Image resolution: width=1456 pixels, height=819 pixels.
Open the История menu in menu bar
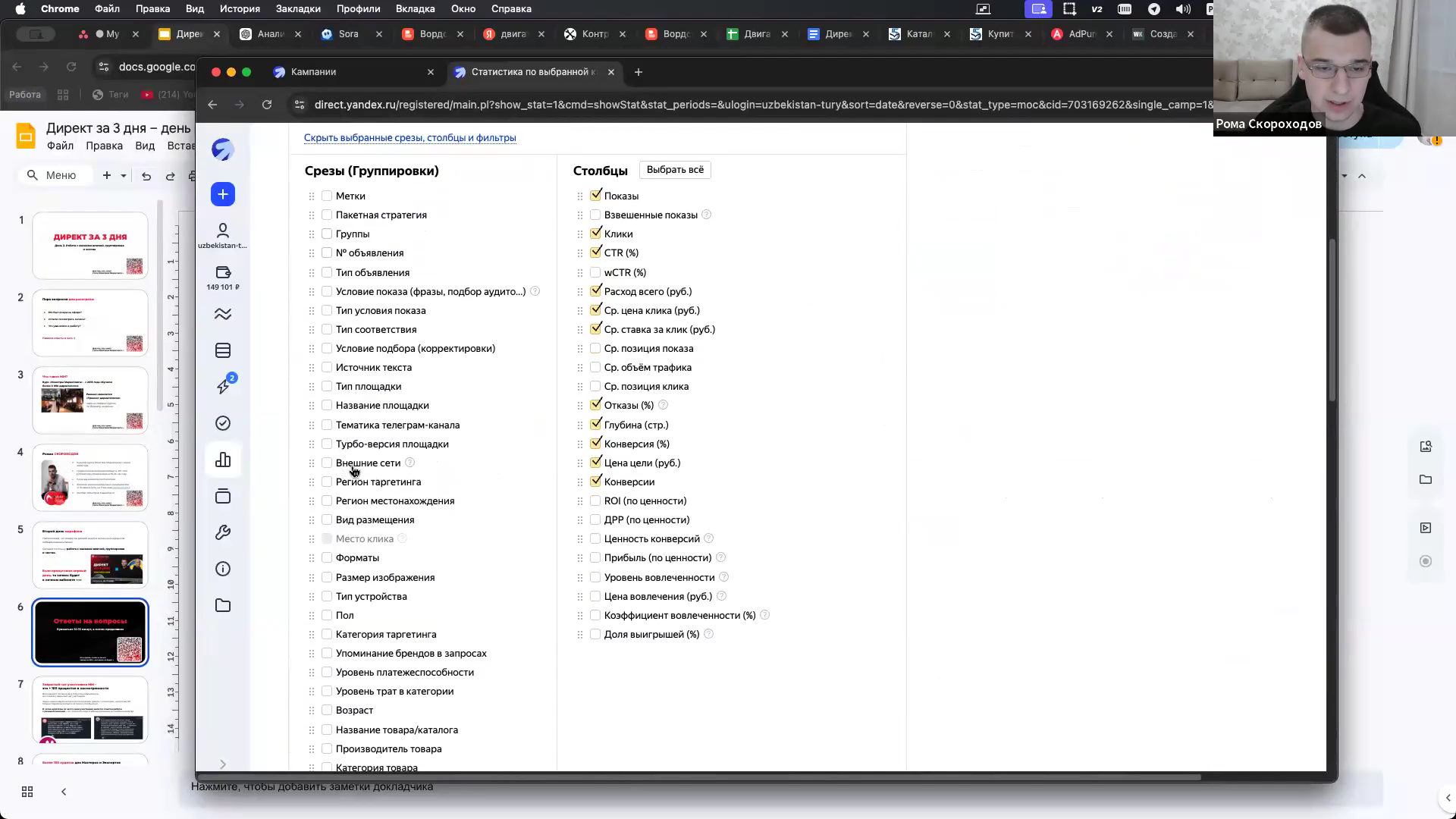pyautogui.click(x=240, y=9)
